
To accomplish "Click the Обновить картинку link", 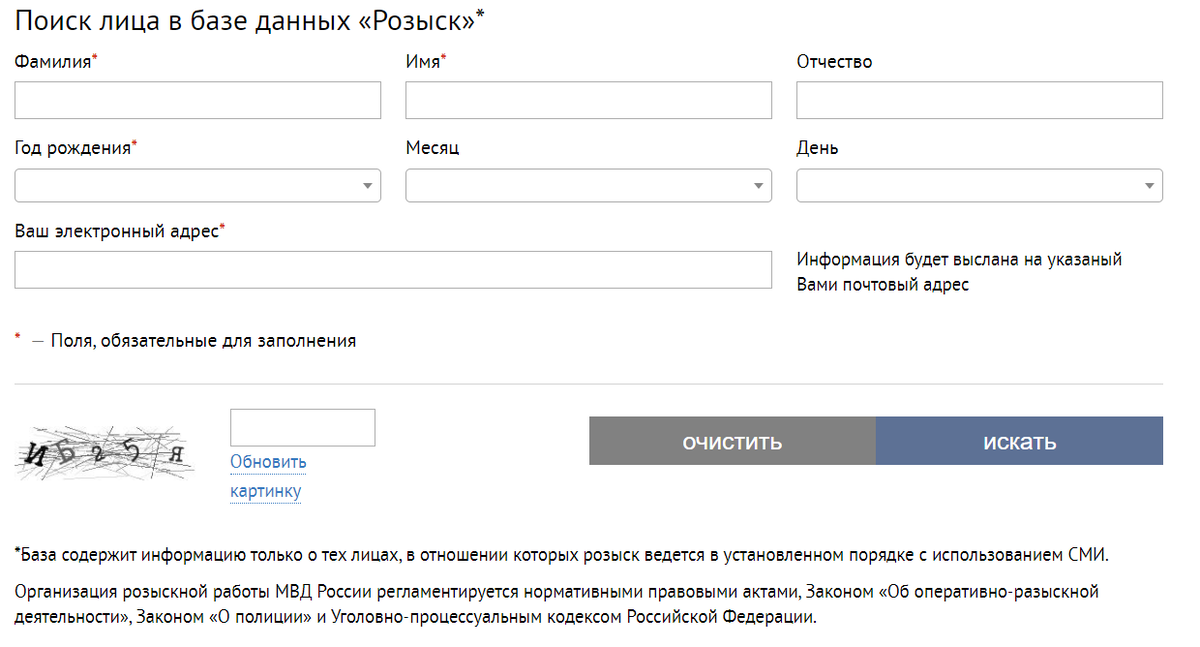I will pyautogui.click(x=268, y=476).
